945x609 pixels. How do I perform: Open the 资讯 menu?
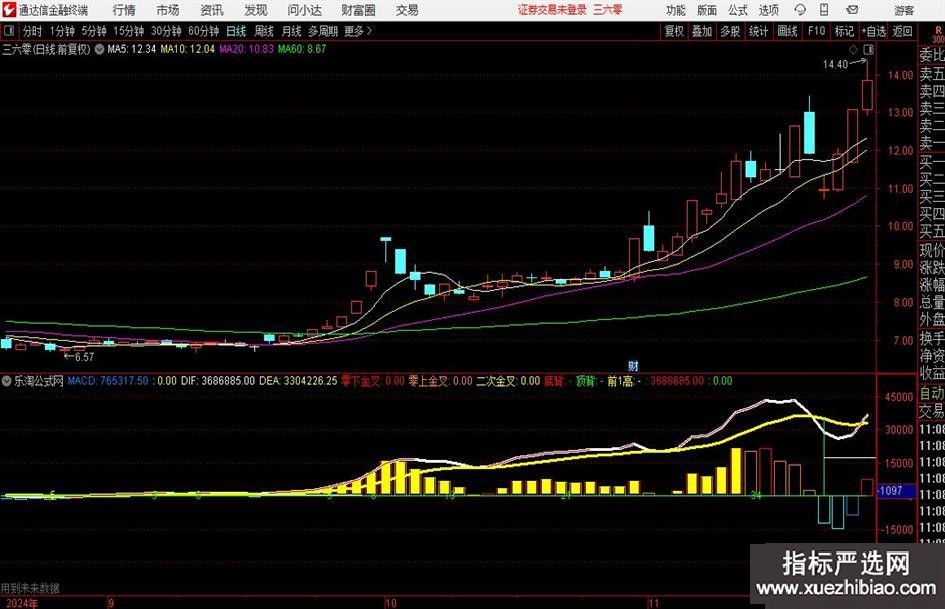point(212,10)
